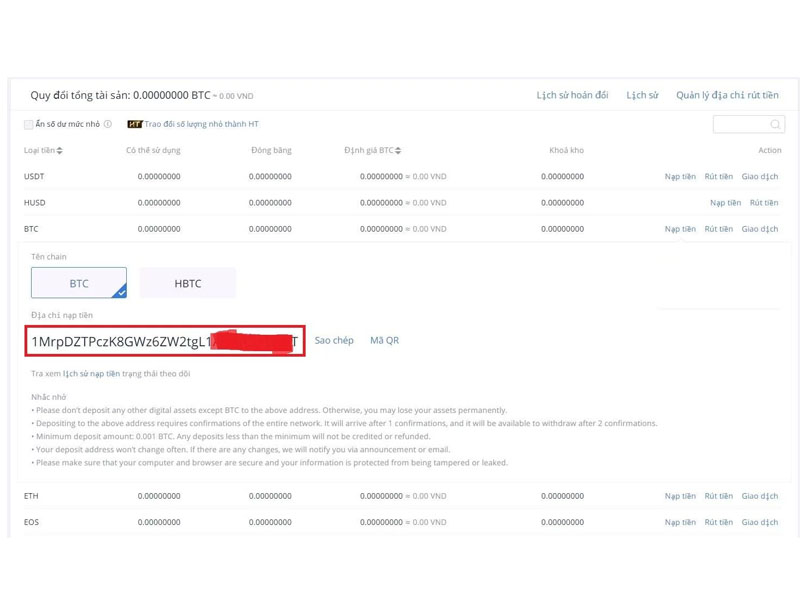Click Rút tiền in HUSD row
Viewport: 800px width, 600px height.
click(764, 203)
